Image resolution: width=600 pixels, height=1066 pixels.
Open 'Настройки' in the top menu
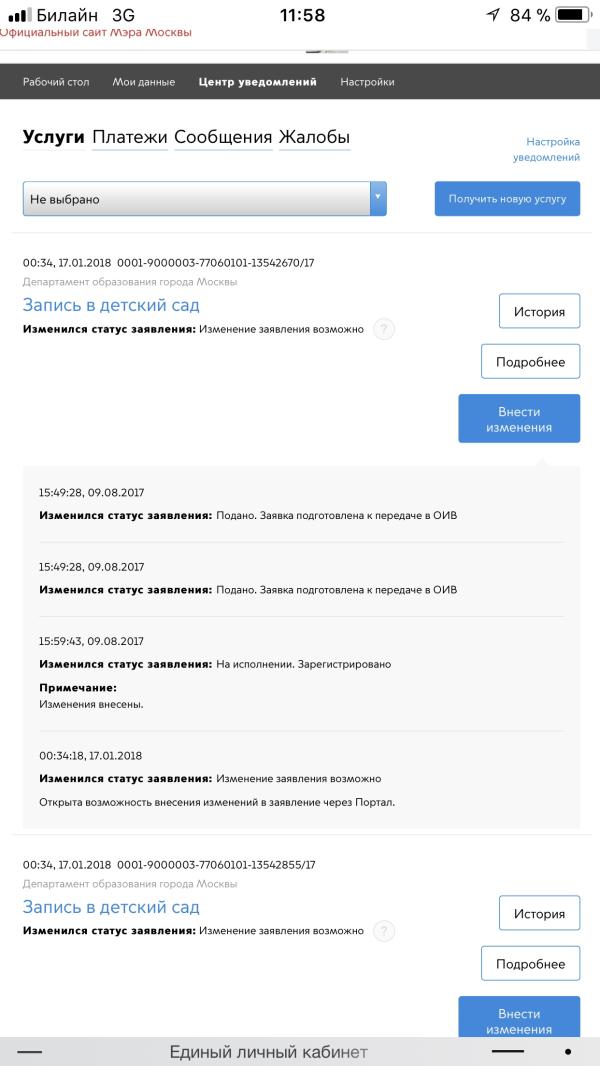coord(367,82)
